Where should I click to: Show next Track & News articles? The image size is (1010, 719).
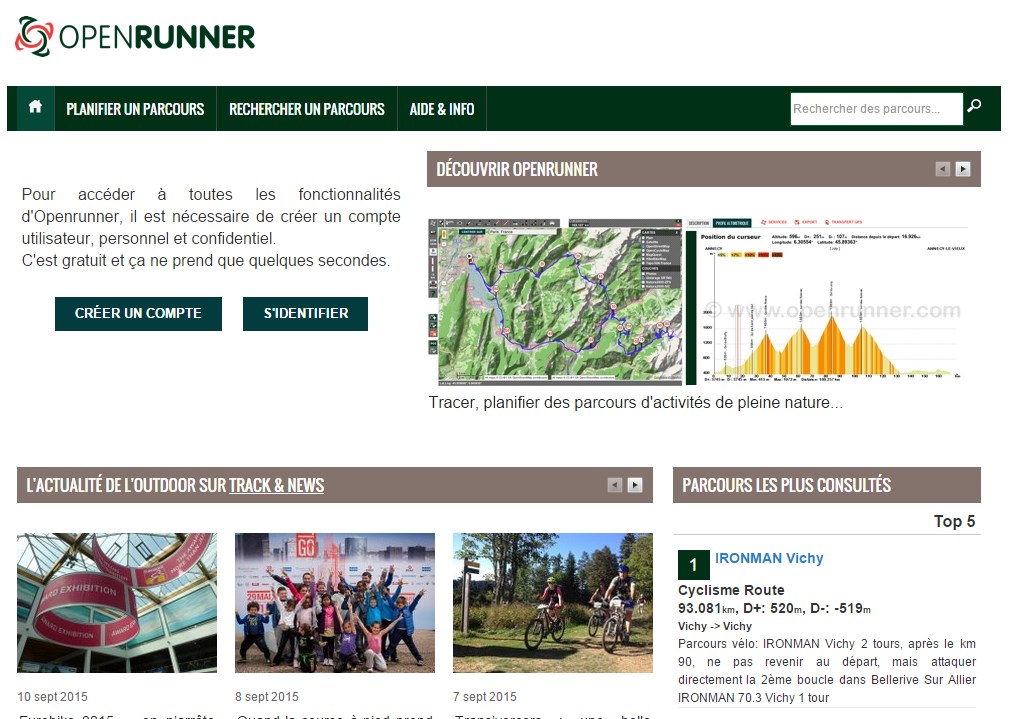pos(635,485)
